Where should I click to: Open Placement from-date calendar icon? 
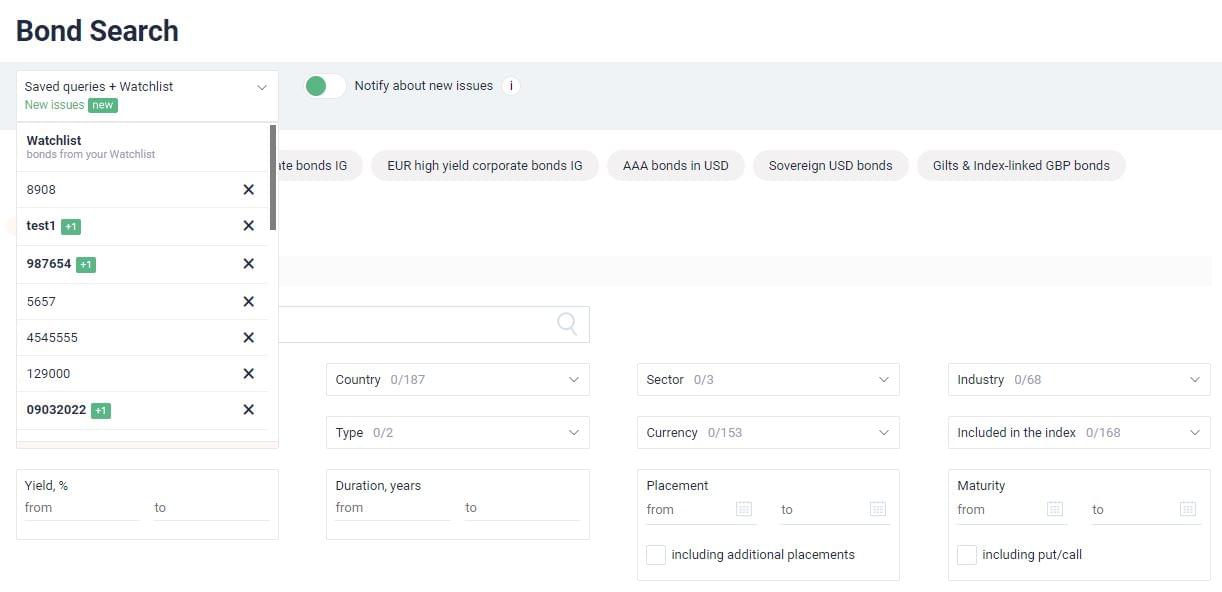tap(744, 509)
